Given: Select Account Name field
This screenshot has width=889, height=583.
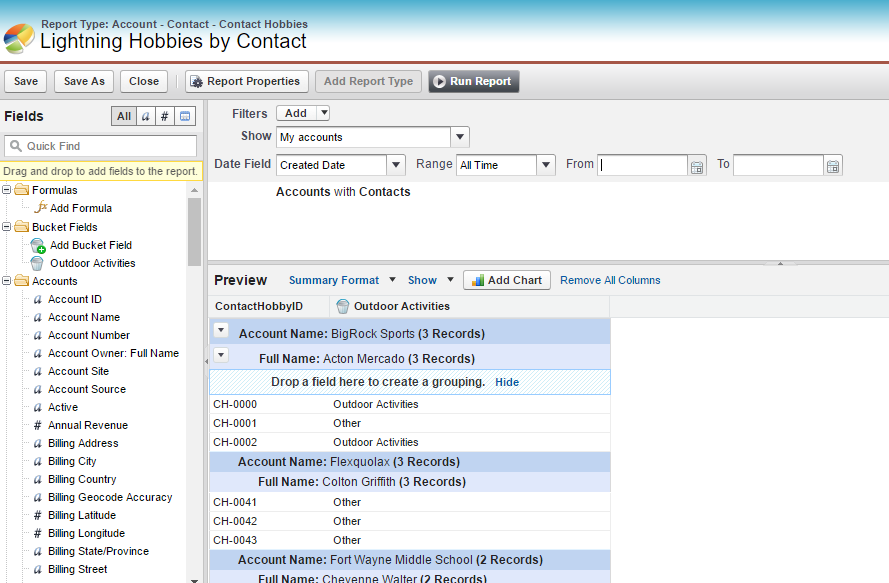Looking at the screenshot, I should click(84, 318).
